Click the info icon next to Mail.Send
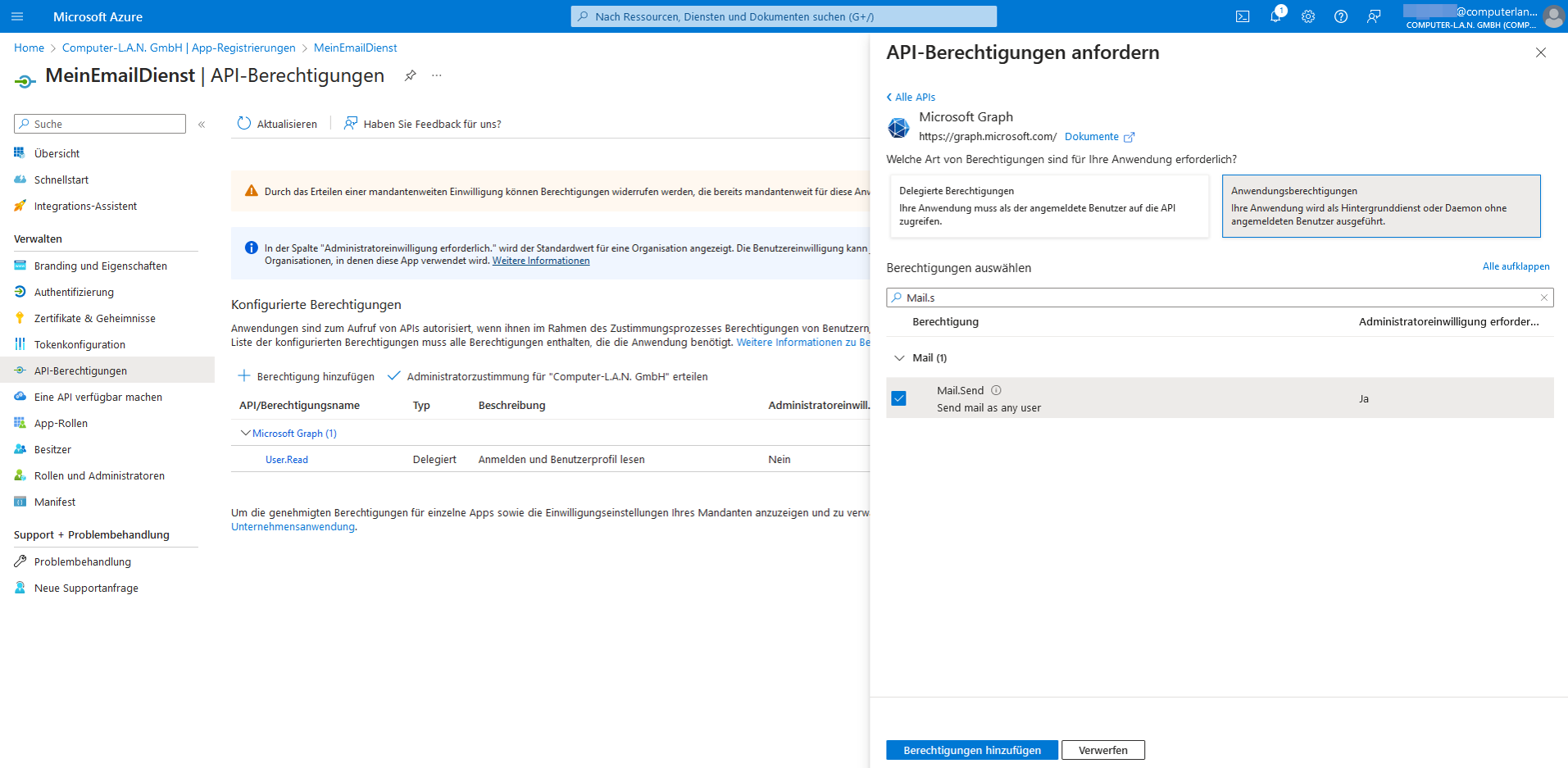 996,390
